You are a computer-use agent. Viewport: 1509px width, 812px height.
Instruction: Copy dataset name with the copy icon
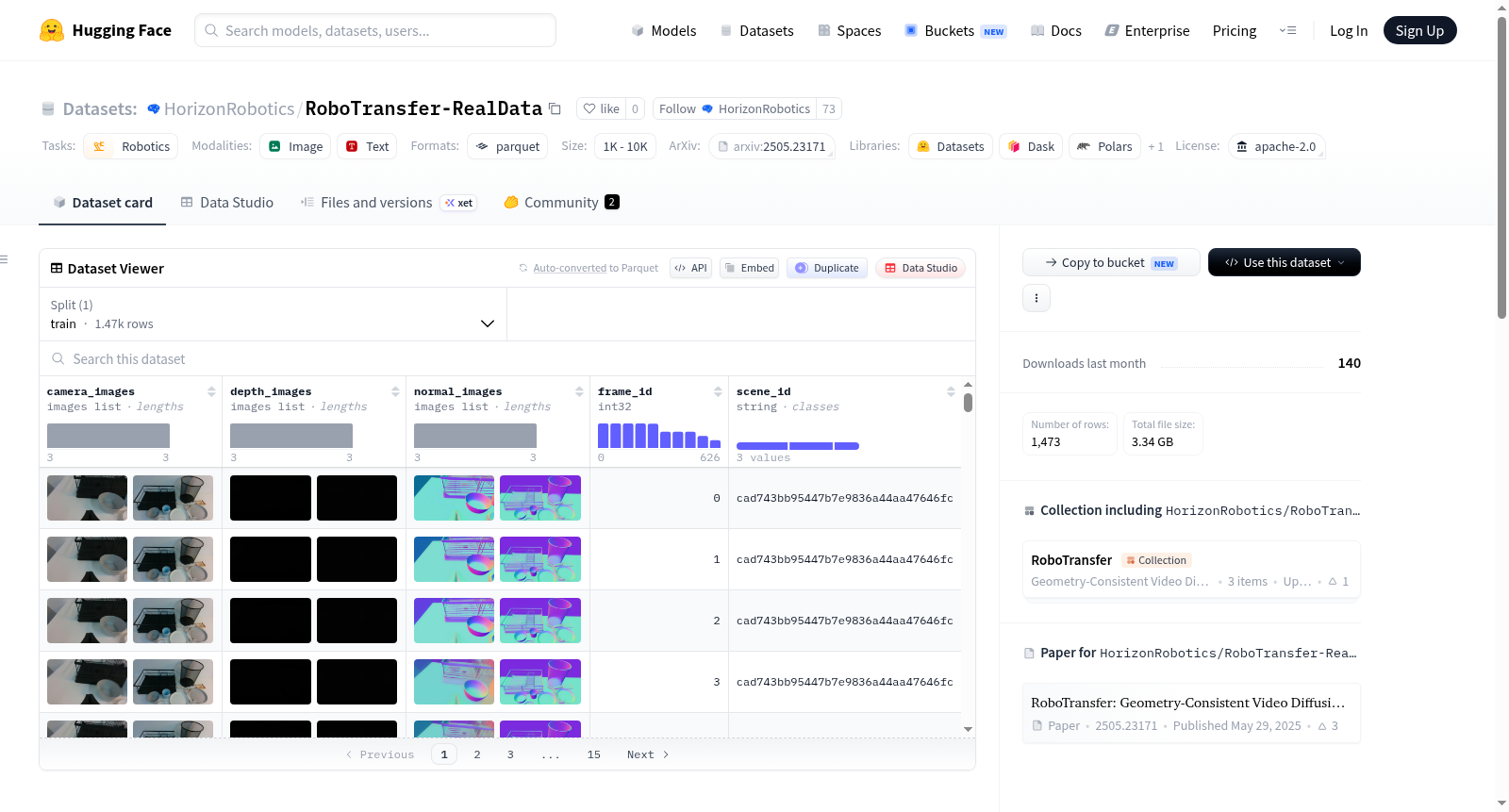pyautogui.click(x=555, y=108)
